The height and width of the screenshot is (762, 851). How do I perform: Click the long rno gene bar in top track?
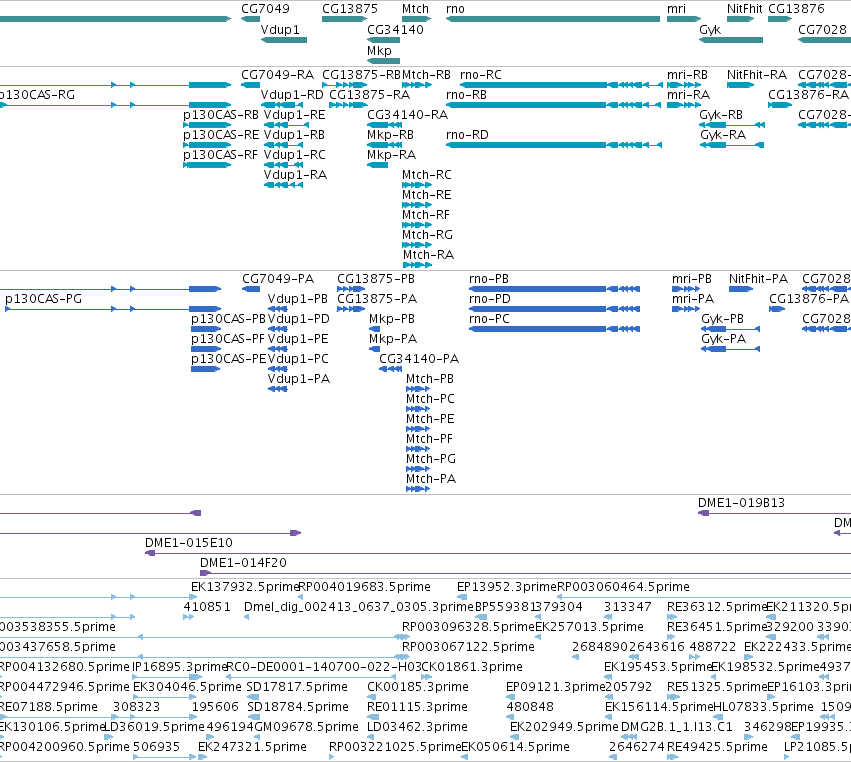tap(552, 19)
